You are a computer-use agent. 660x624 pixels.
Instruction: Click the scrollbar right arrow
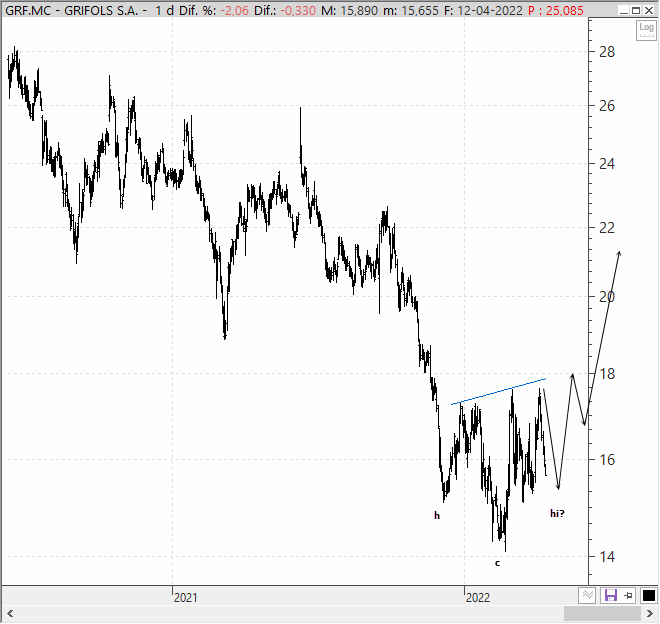649,613
